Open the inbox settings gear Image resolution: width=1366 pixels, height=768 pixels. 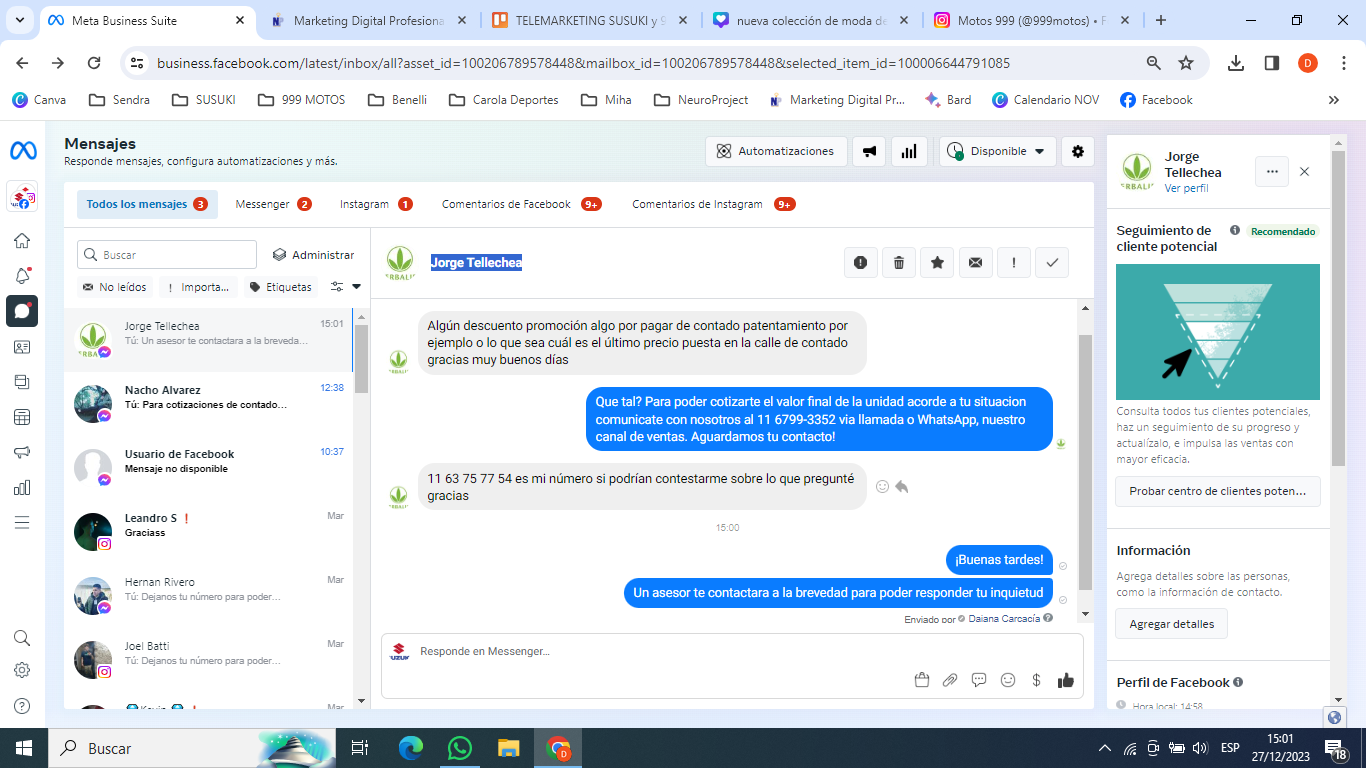click(x=1077, y=151)
